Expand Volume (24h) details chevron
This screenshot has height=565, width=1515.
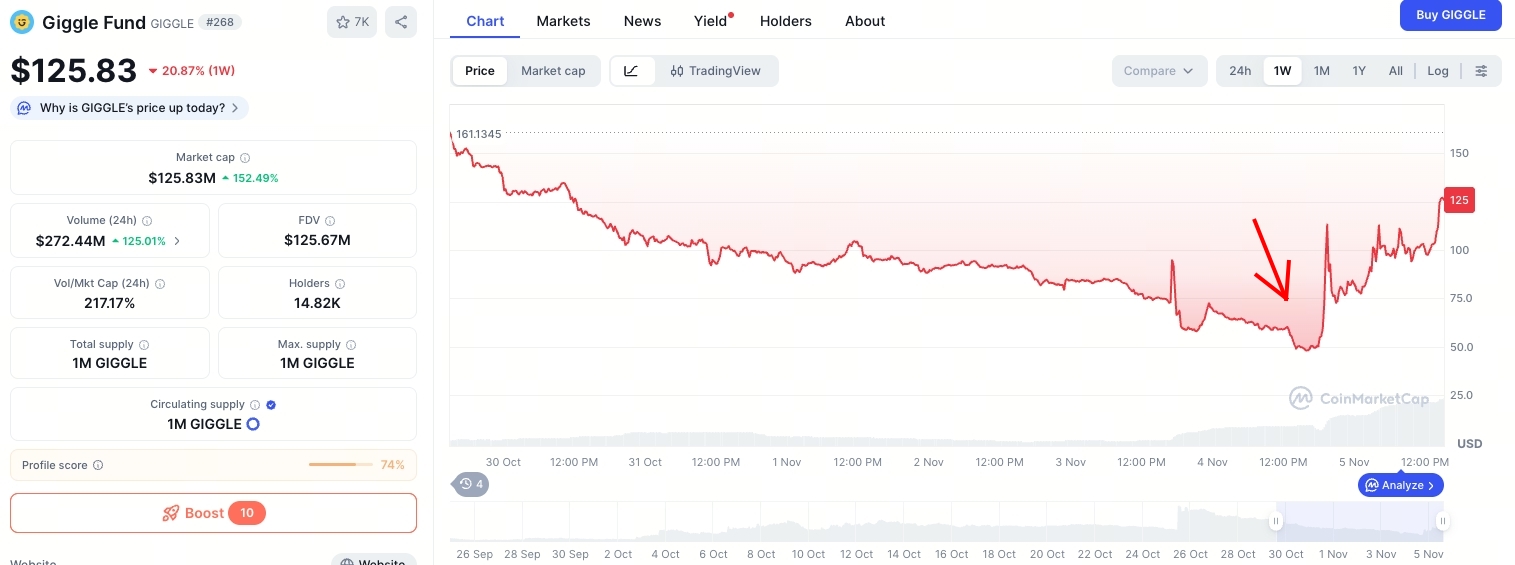click(x=177, y=241)
